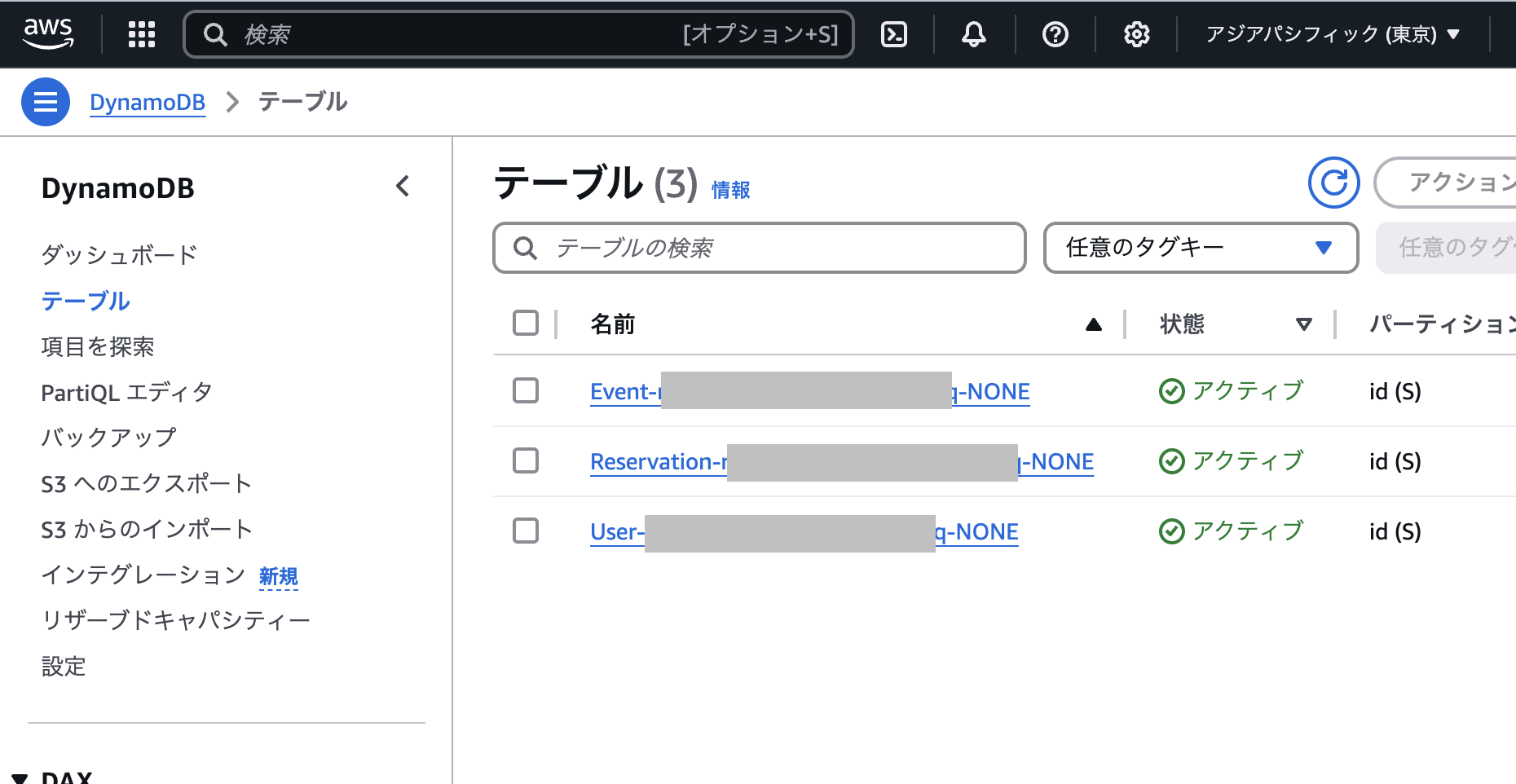Click the テーブル breadcrumb text
This screenshot has width=1516, height=784.
pyautogui.click(x=303, y=102)
